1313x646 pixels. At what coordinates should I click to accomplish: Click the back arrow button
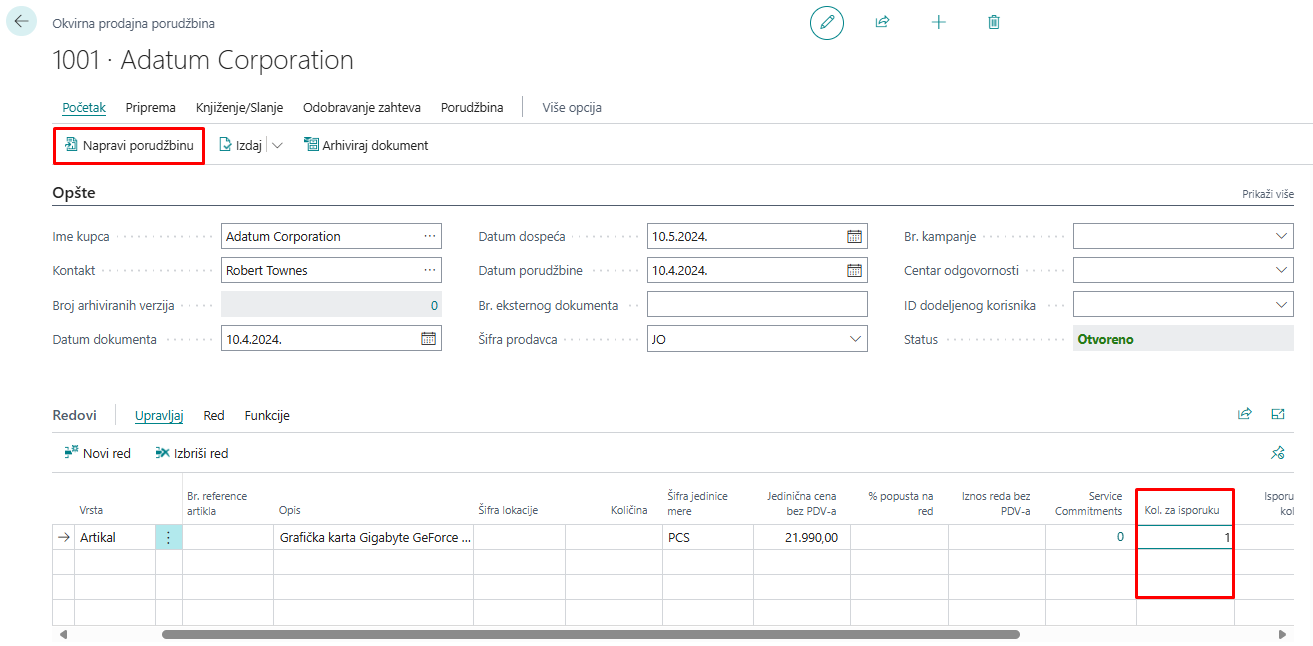(x=21, y=21)
